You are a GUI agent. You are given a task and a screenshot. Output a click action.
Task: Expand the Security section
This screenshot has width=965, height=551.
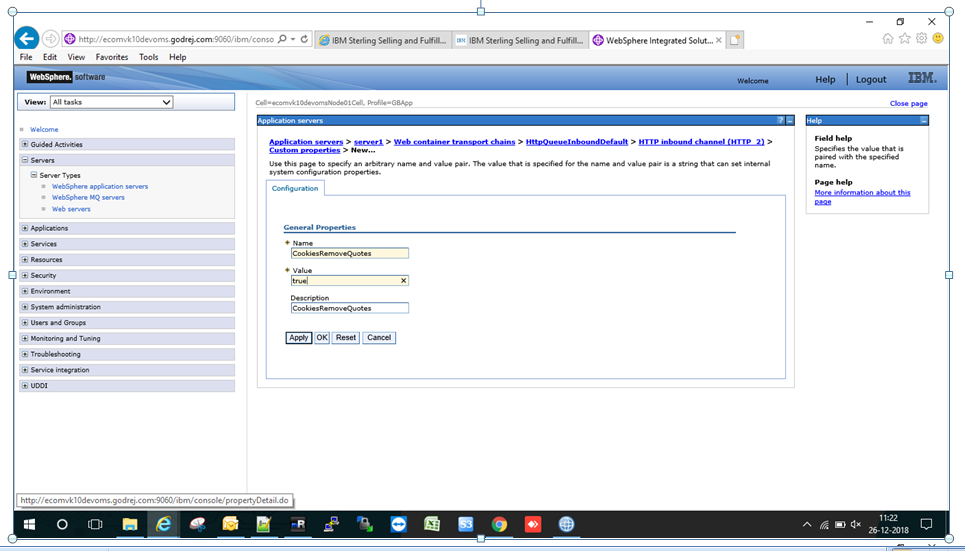(x=25, y=275)
